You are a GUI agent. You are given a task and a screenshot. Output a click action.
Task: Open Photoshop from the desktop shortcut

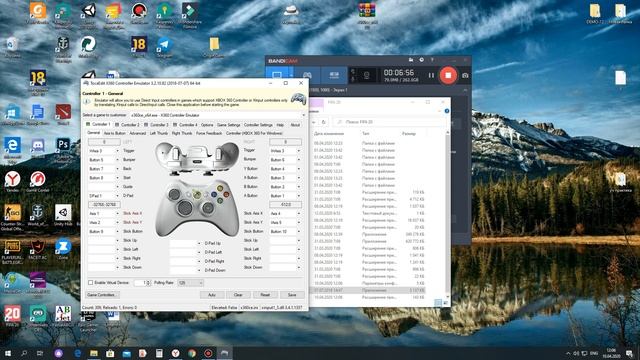click(63, 148)
